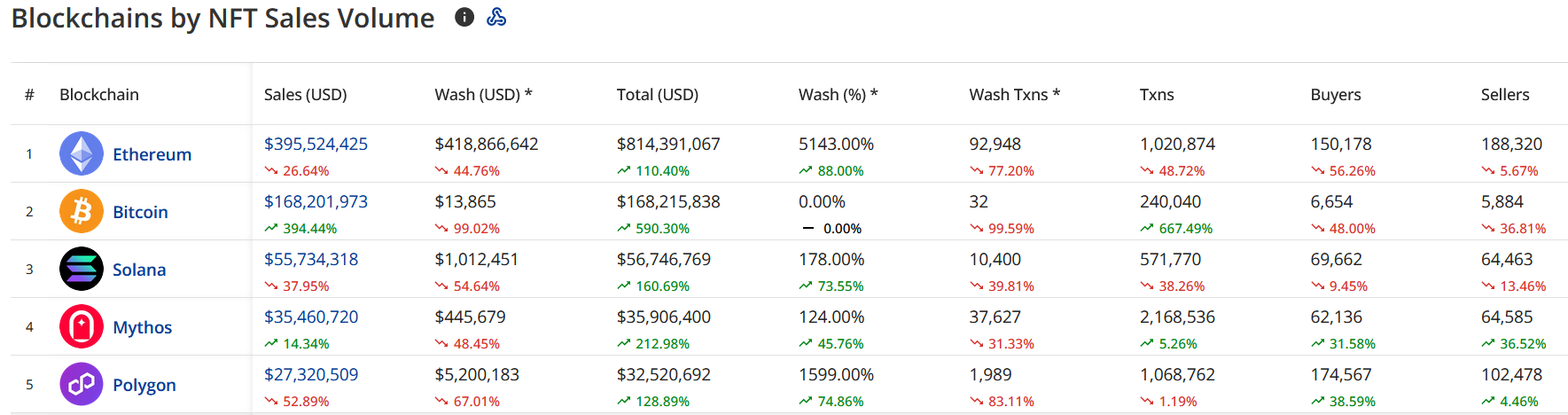This screenshot has height=415, width=1568.
Task: Select Polygon wash percent 1599.00%
Action: click(836, 374)
